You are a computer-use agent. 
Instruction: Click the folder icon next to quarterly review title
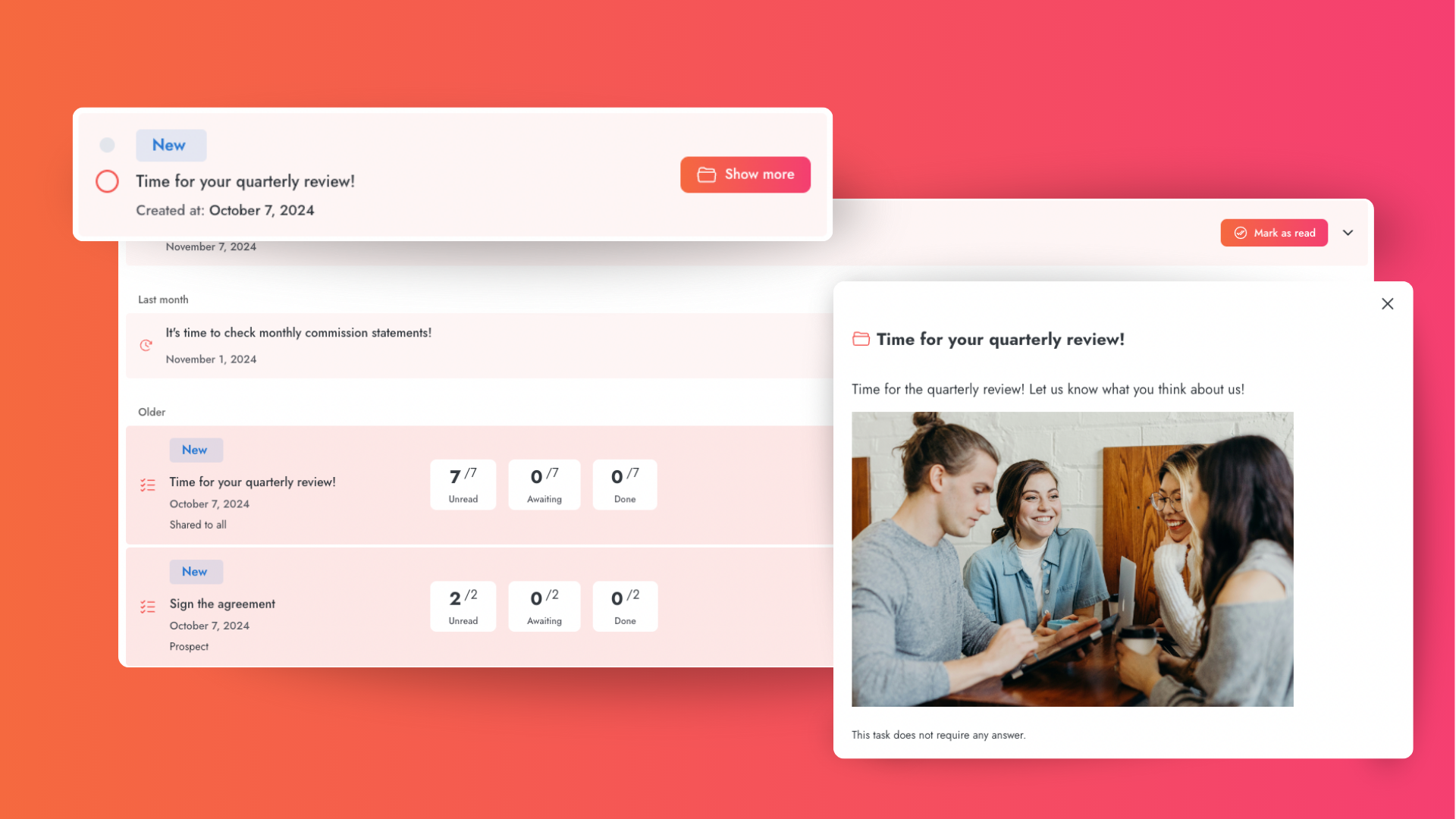859,339
